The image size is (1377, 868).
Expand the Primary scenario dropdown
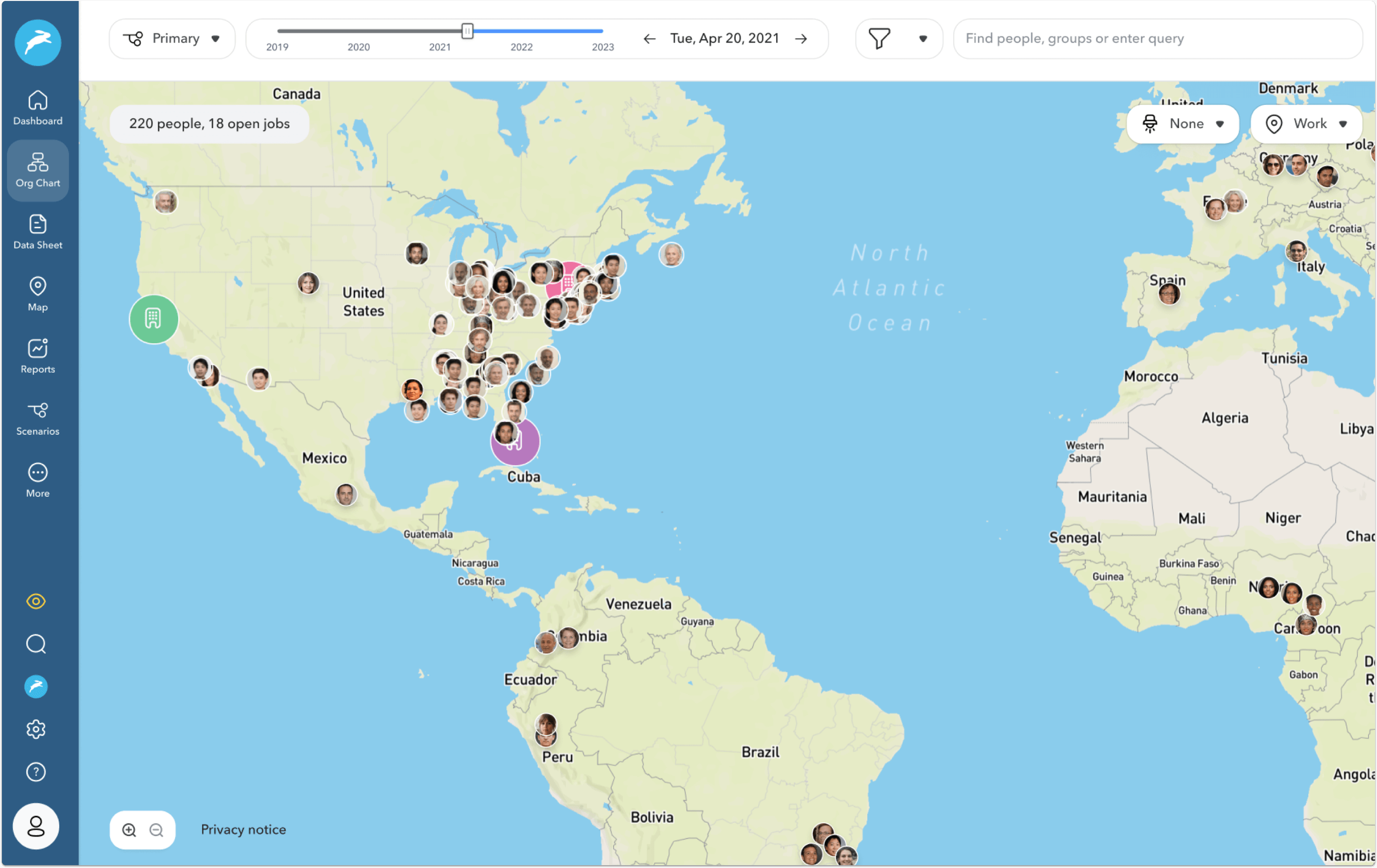pyautogui.click(x=172, y=38)
